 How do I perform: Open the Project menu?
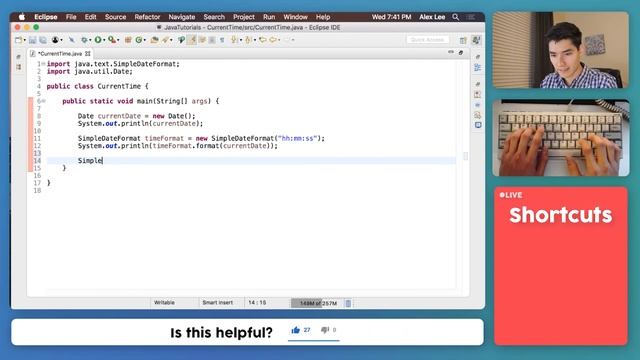pos(244,17)
